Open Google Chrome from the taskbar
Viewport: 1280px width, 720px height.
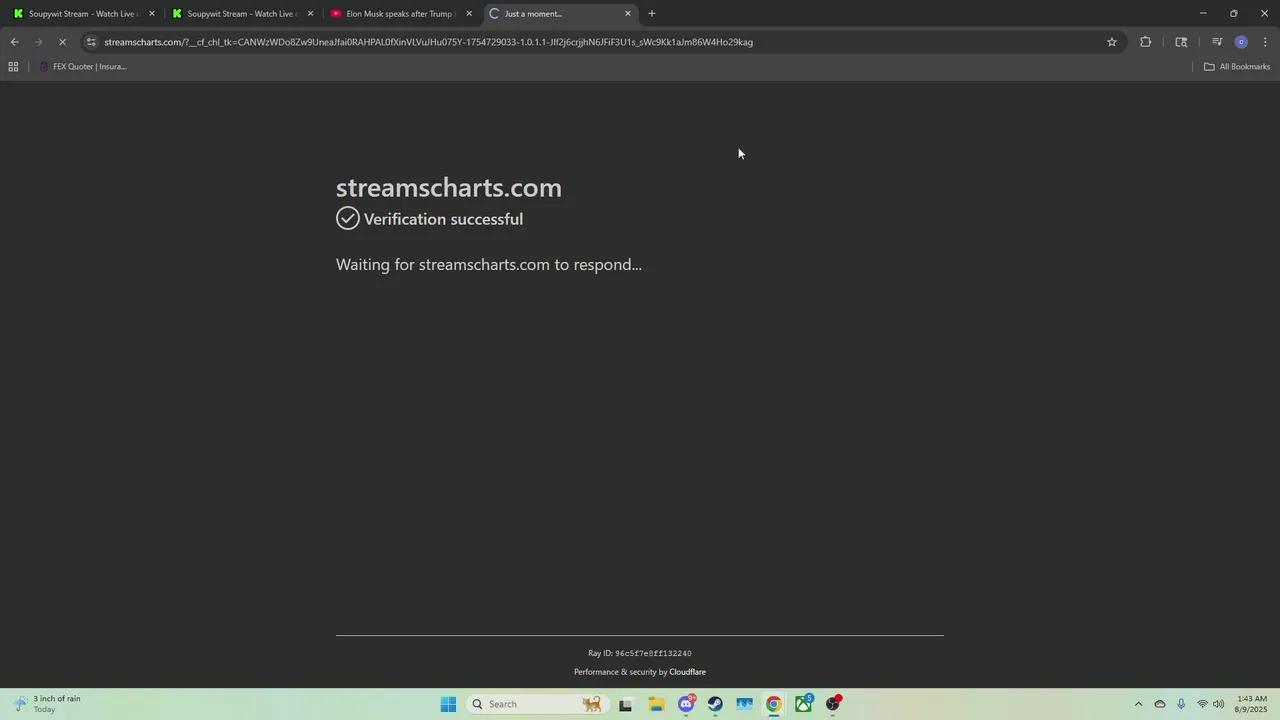[774, 704]
